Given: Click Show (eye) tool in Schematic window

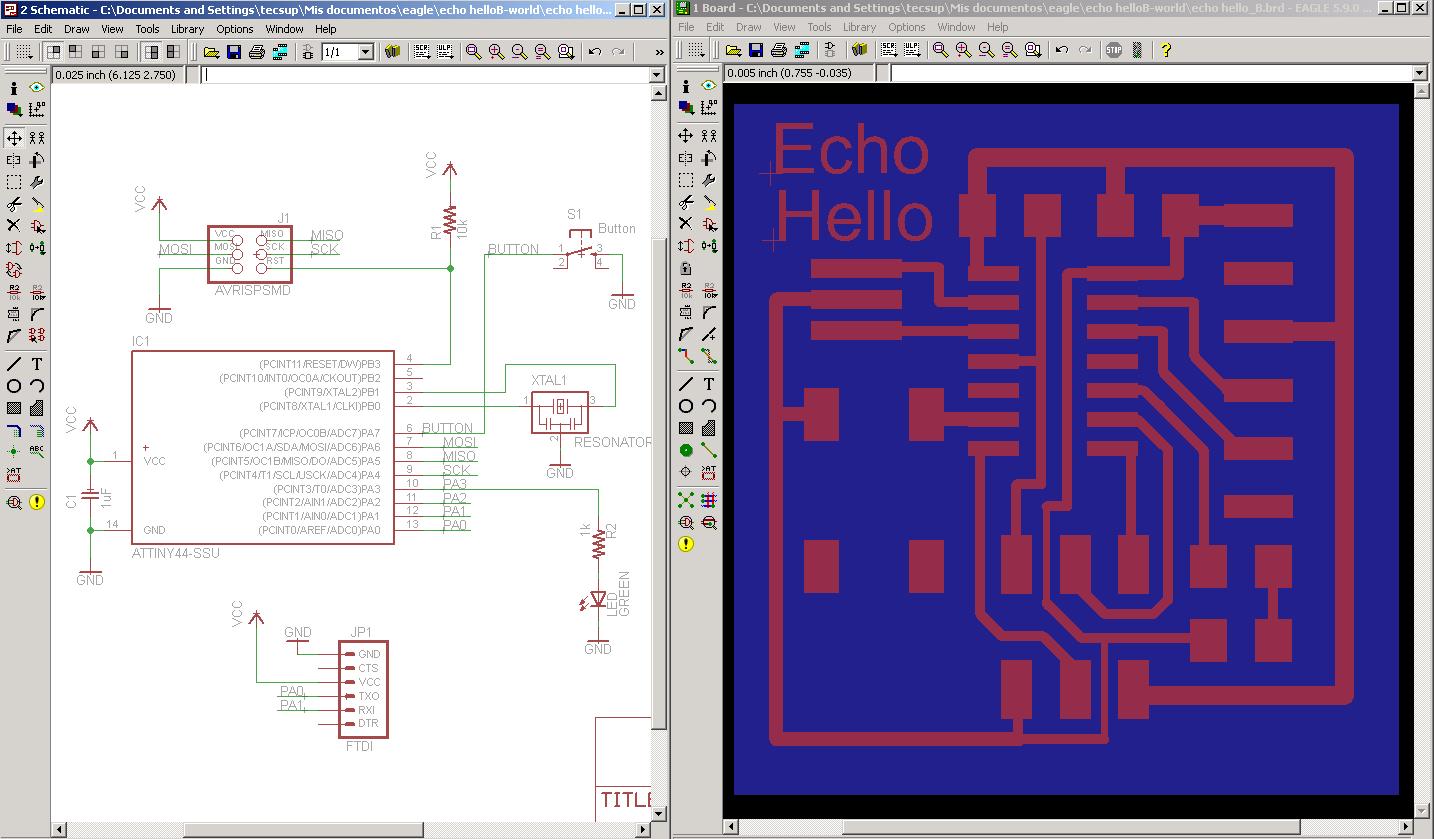Looking at the screenshot, I should tap(37, 88).
